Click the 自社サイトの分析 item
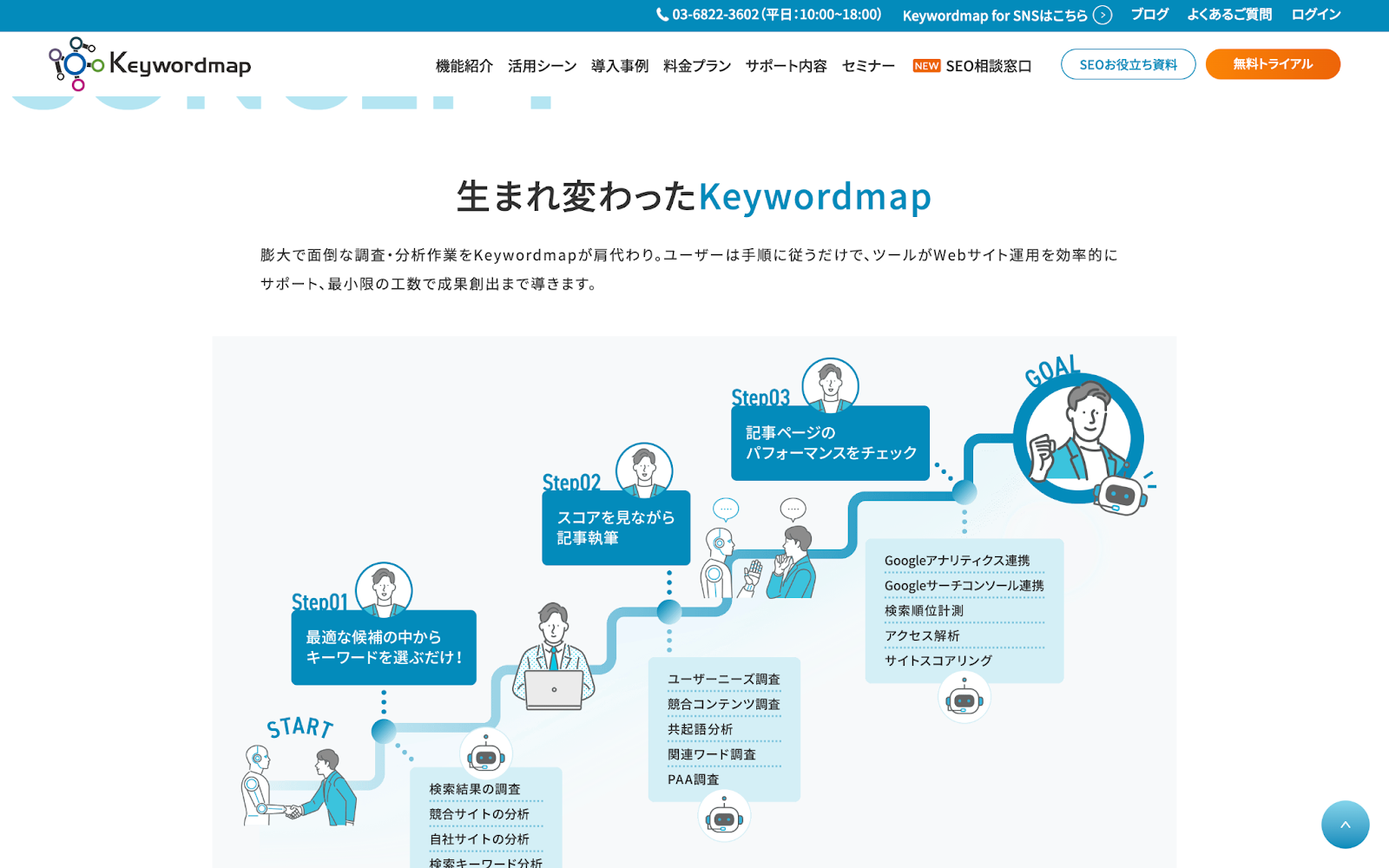 coord(479,839)
